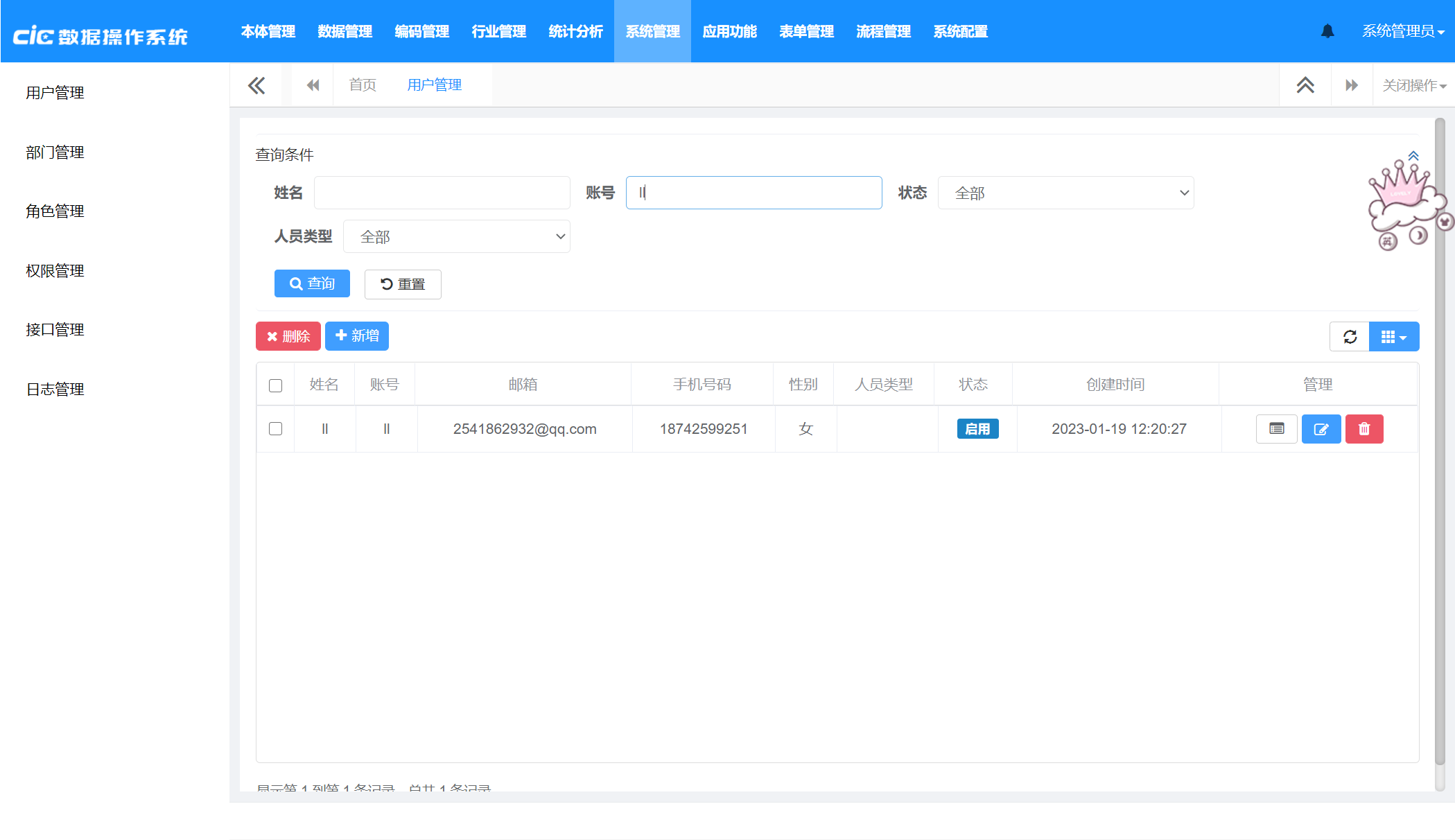This screenshot has height=840, width=1455.
Task: Check the select-all header checkbox
Action: pyautogui.click(x=275, y=385)
